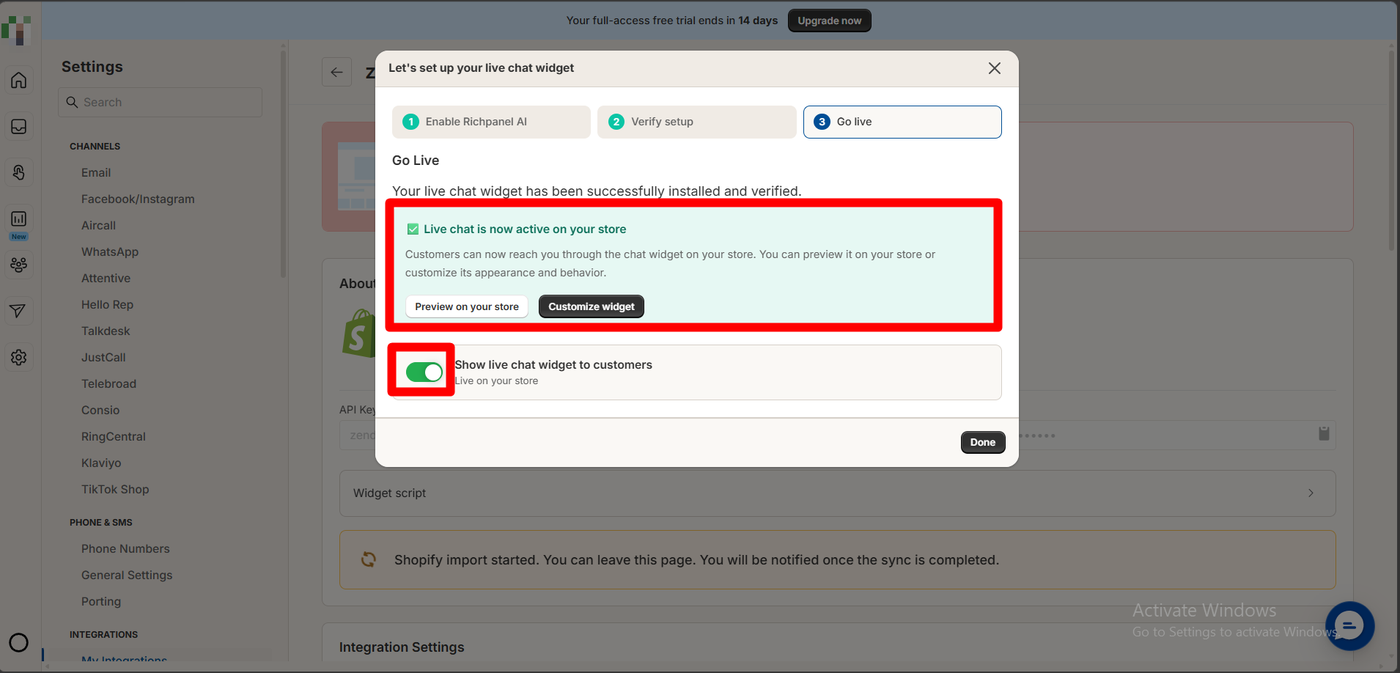Viewport: 1400px width, 673px height.
Task: Open Talkdesk channel settings
Action: click(x=106, y=331)
